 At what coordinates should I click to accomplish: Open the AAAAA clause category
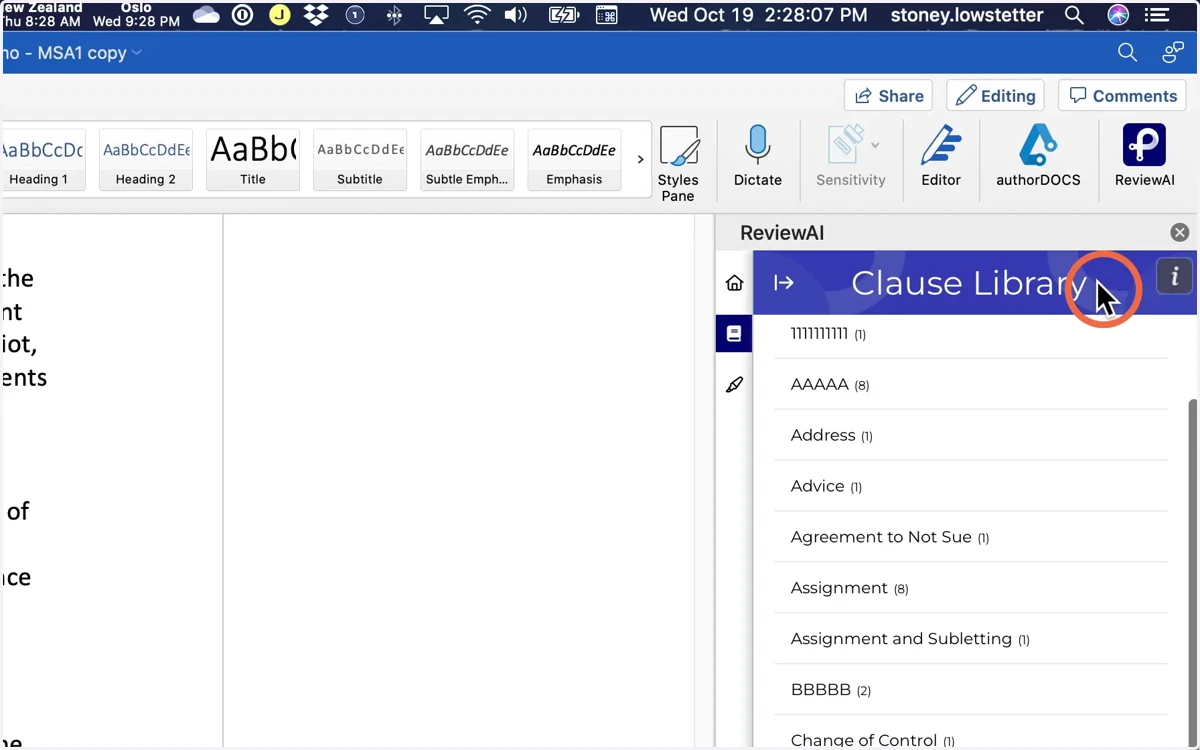(971, 385)
